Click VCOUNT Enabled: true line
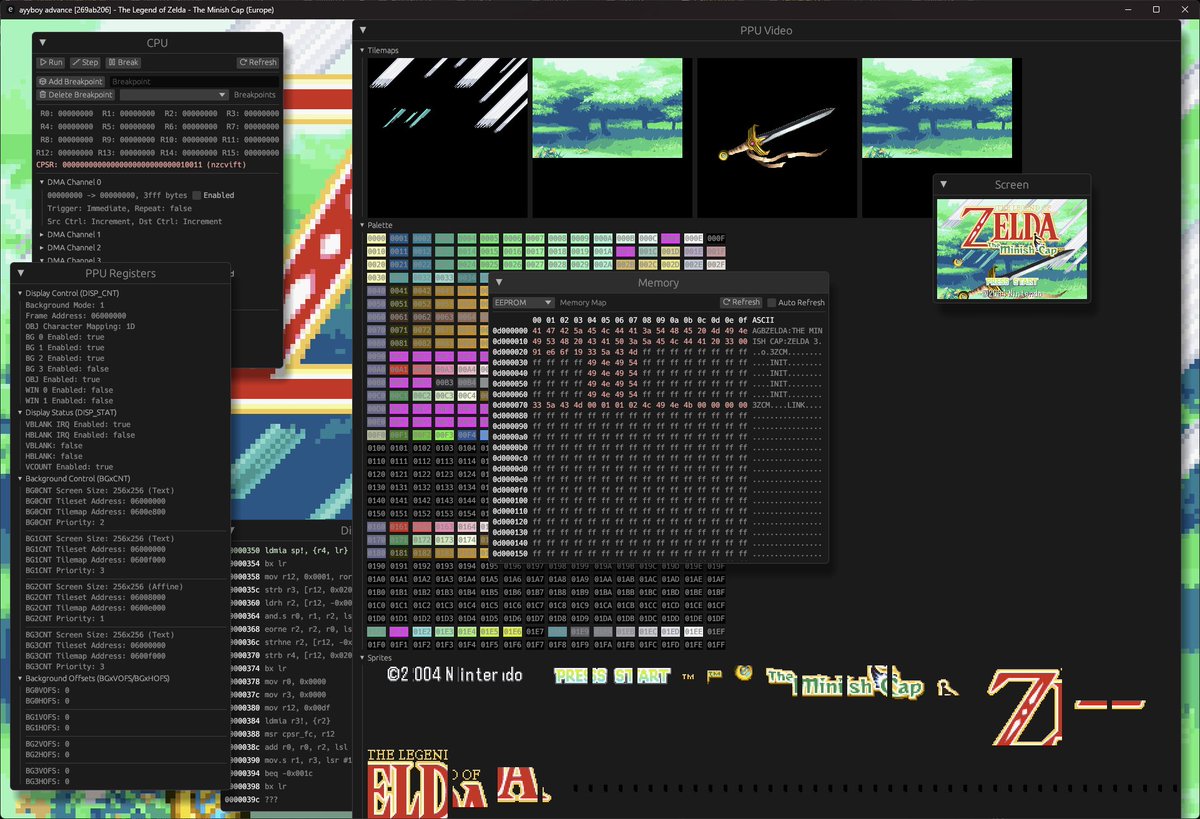 [69, 467]
